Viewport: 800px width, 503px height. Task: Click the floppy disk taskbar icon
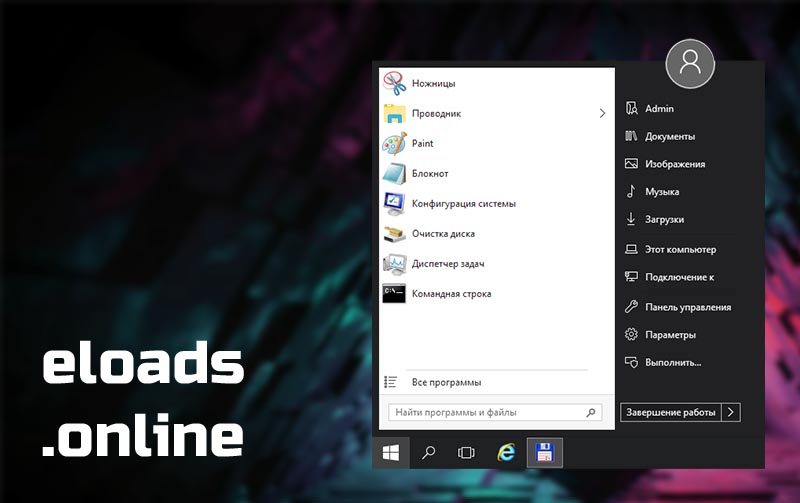[x=545, y=453]
